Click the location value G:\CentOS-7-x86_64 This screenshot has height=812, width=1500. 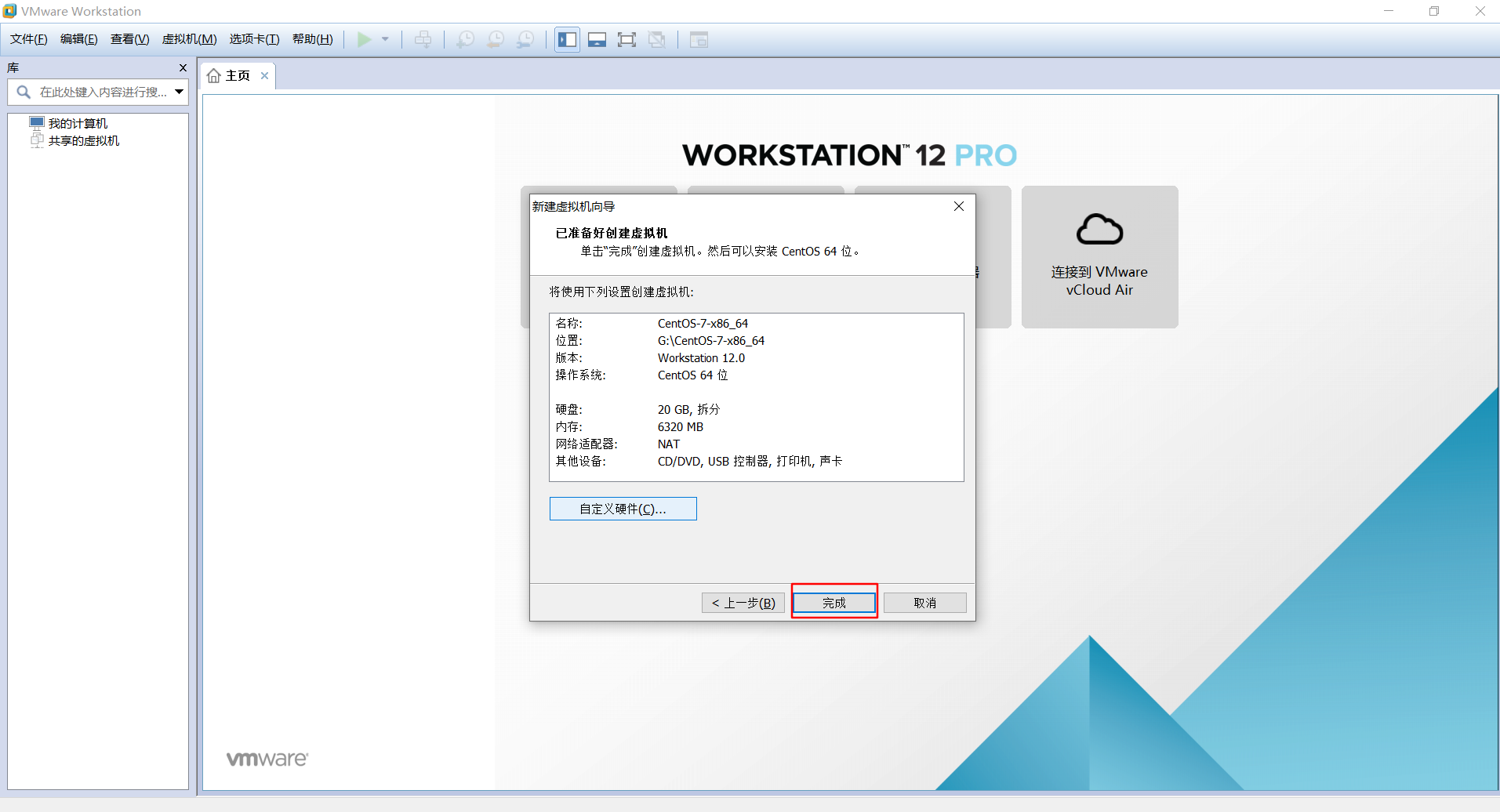coord(711,341)
